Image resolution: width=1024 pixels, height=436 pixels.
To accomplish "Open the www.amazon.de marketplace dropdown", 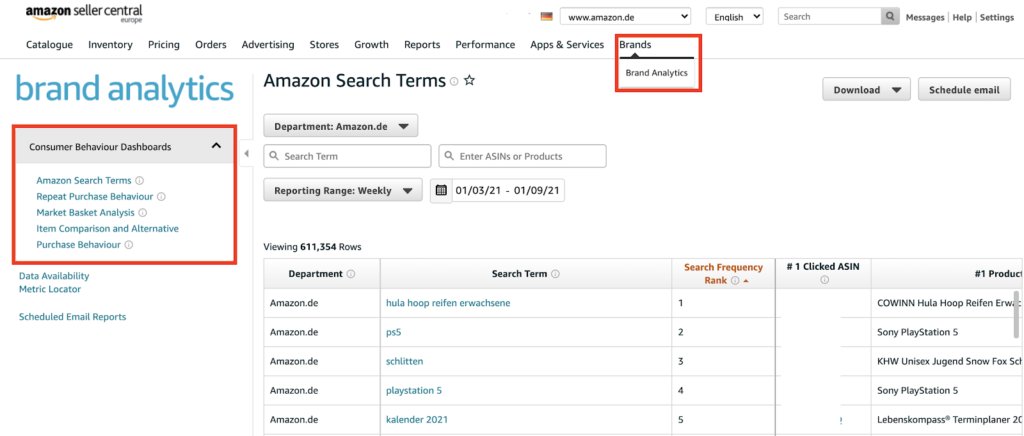I will click(x=625, y=17).
